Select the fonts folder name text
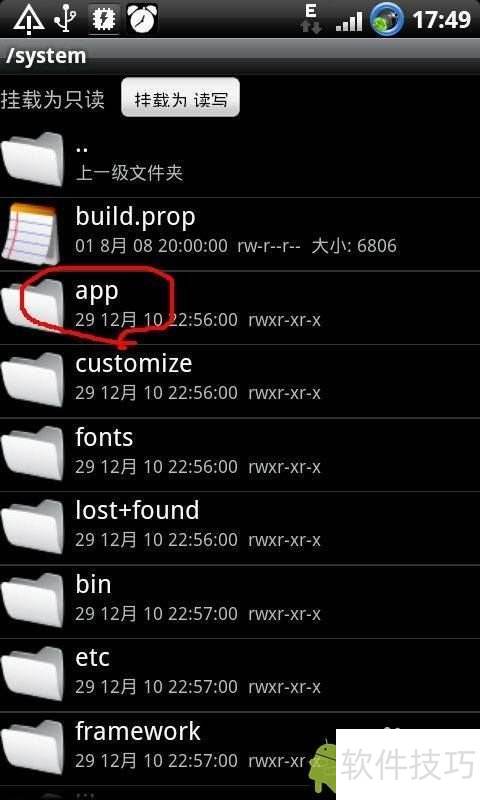This screenshot has width=480, height=800. tap(105, 437)
